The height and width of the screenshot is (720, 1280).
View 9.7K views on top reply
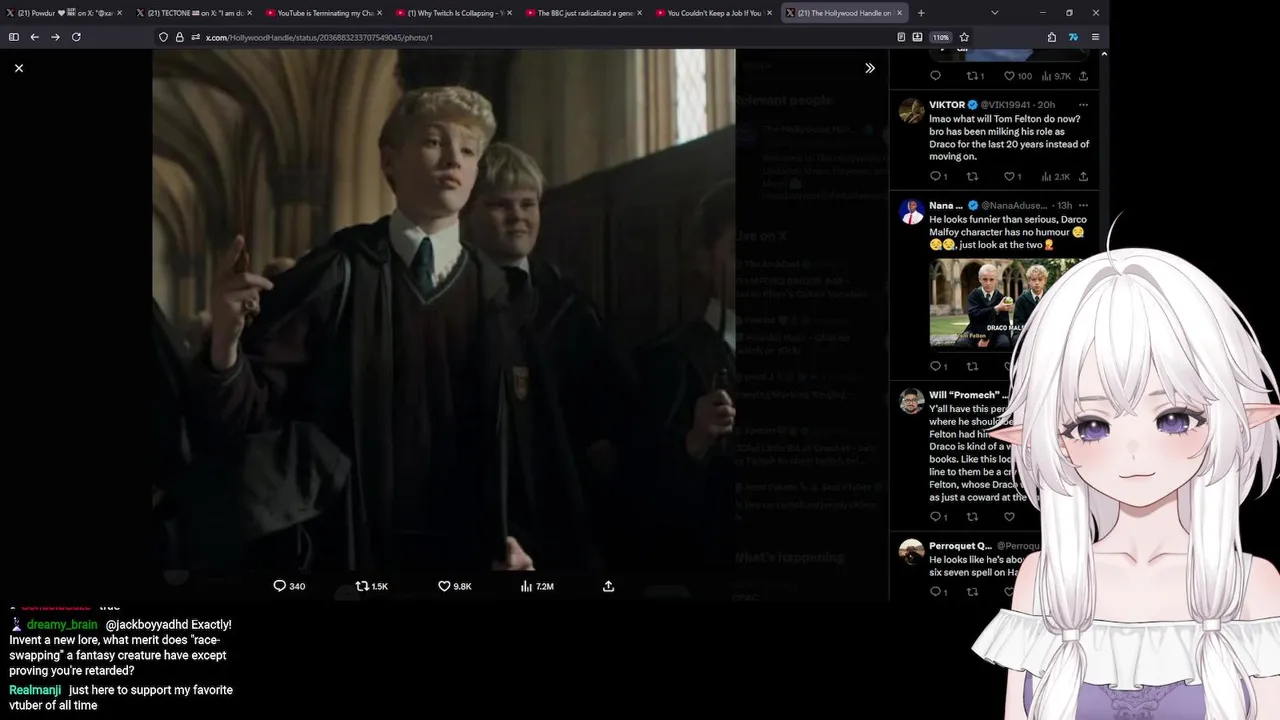(1056, 76)
